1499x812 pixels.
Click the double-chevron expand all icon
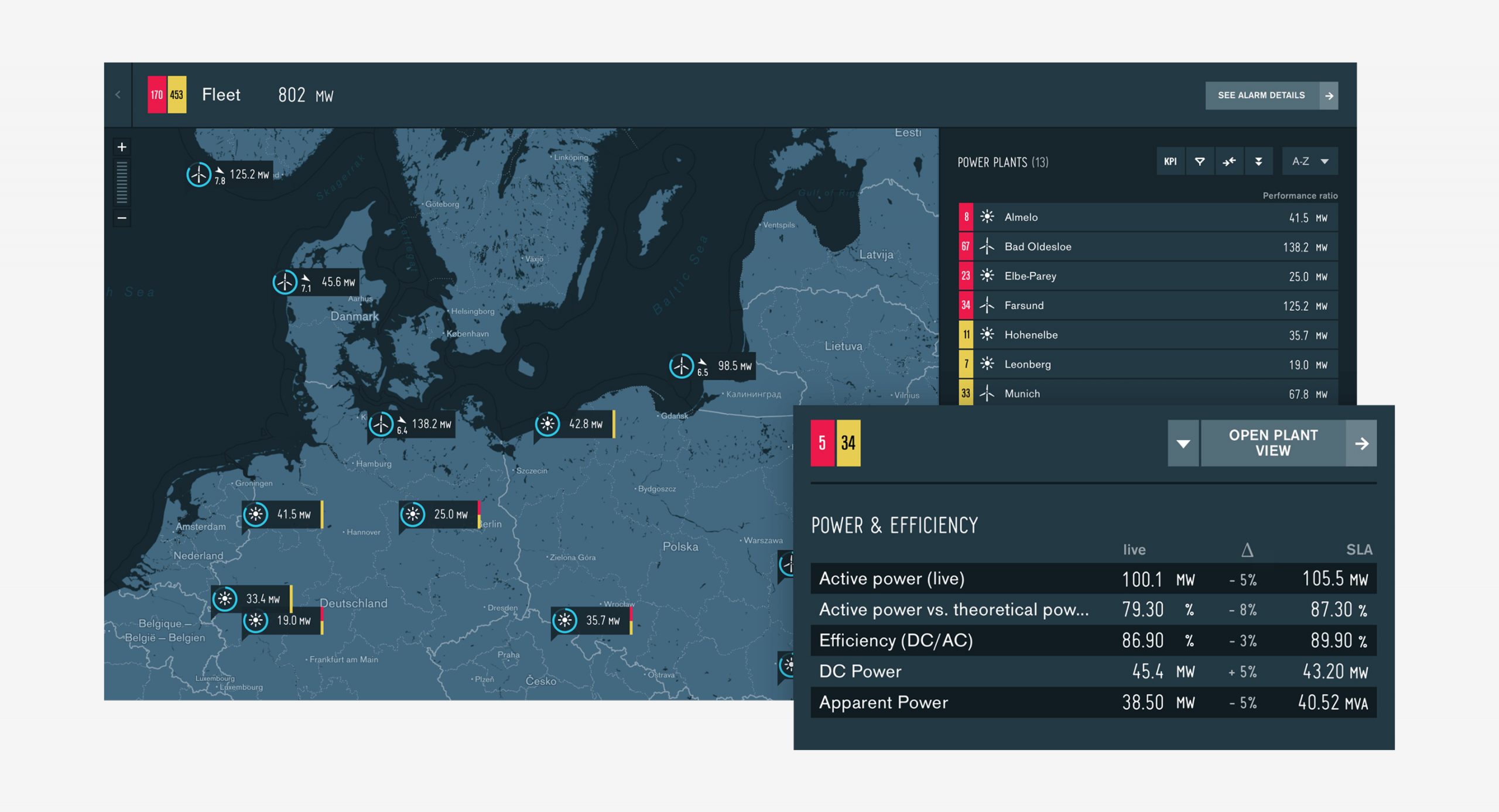click(1258, 162)
